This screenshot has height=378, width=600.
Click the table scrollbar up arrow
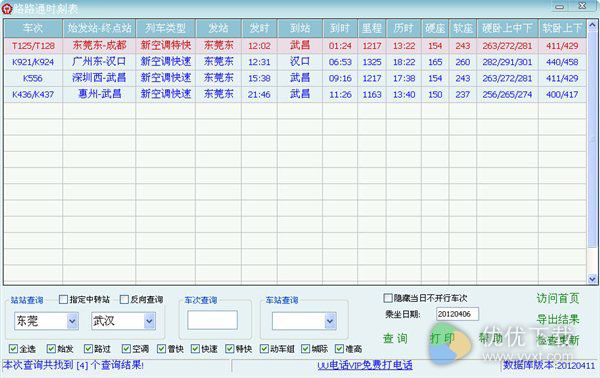[x=592, y=26]
